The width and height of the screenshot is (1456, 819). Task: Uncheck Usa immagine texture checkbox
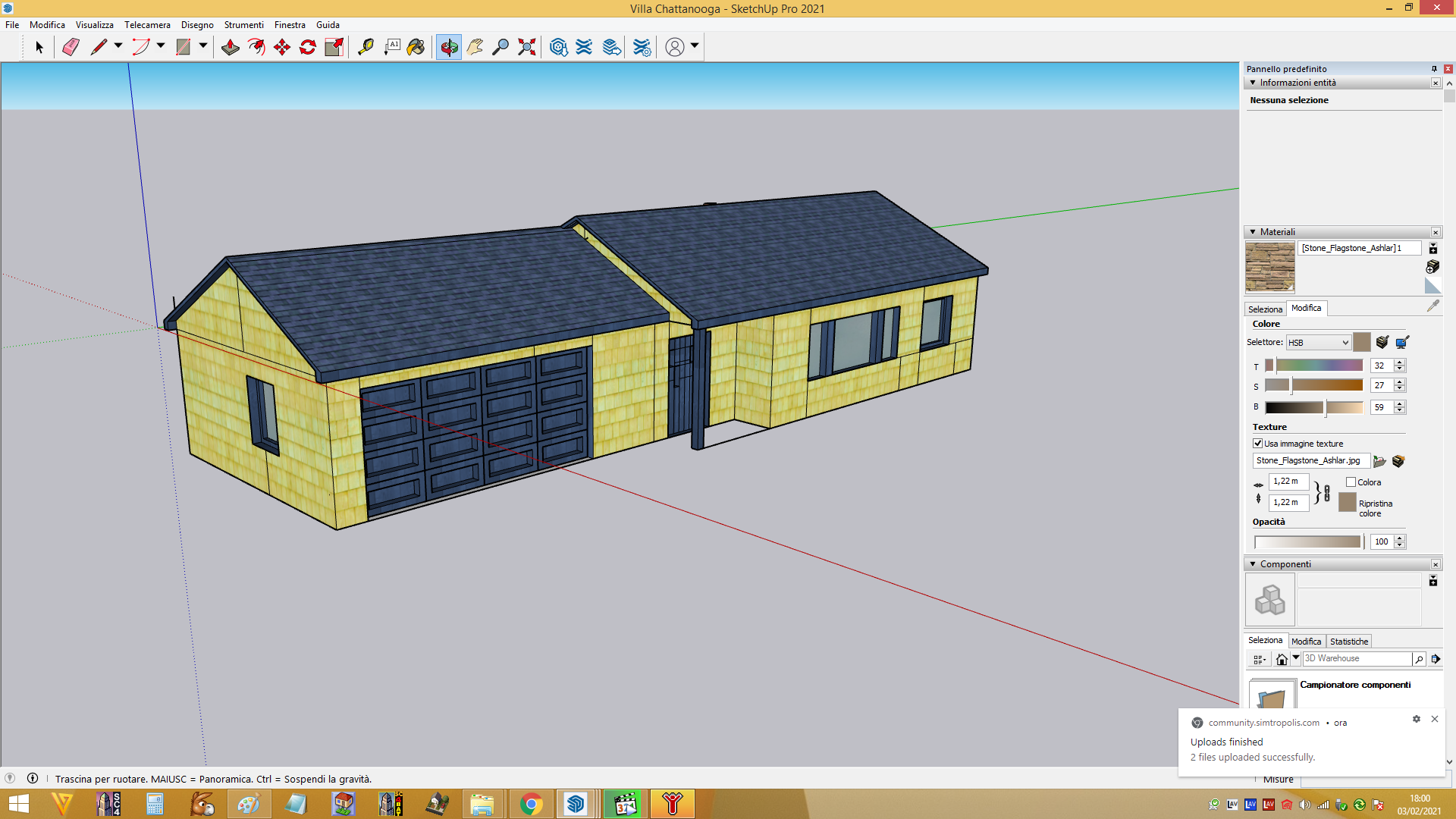[x=1258, y=444]
